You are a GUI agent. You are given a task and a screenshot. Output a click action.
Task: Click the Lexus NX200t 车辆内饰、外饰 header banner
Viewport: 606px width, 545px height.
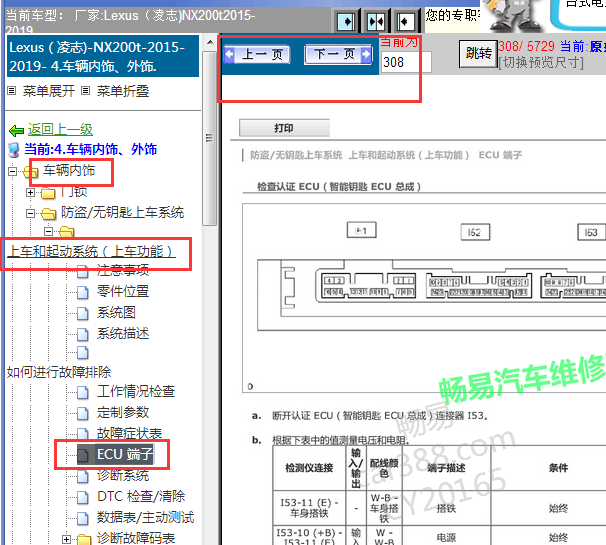click(103, 56)
